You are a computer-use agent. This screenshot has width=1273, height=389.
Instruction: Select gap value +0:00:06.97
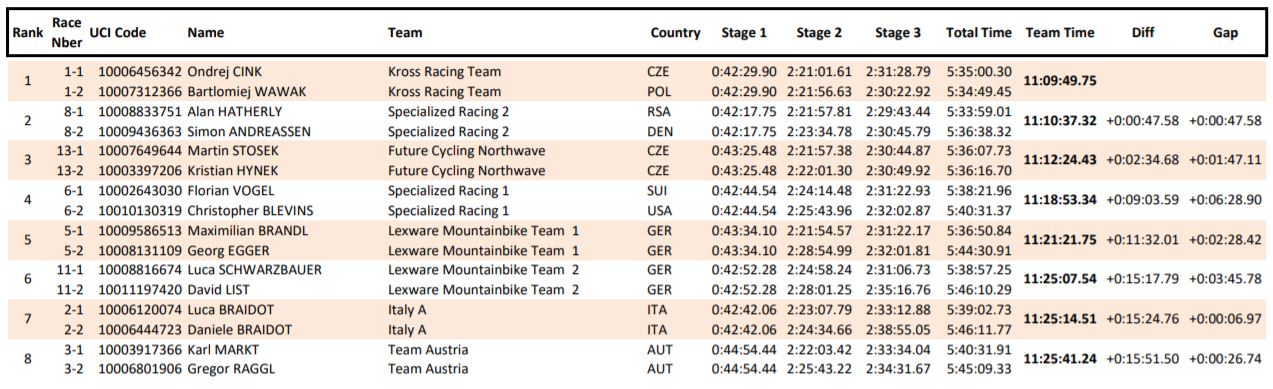click(1225, 319)
